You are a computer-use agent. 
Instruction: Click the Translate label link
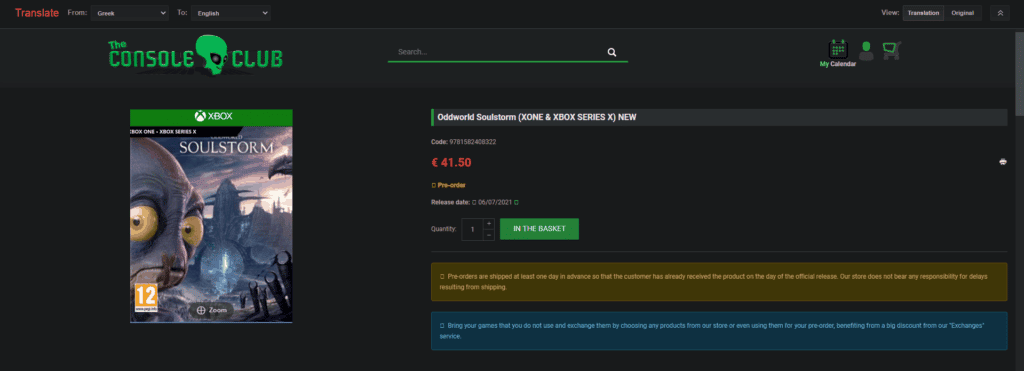tap(37, 13)
